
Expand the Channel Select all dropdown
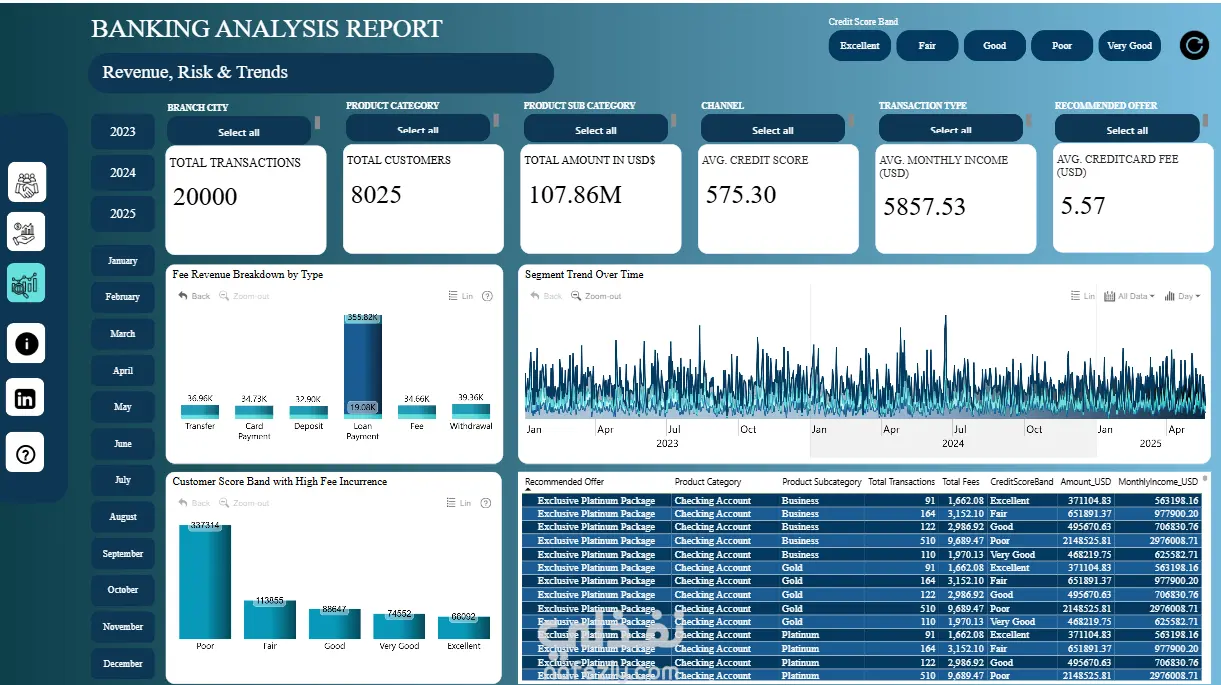click(x=773, y=129)
